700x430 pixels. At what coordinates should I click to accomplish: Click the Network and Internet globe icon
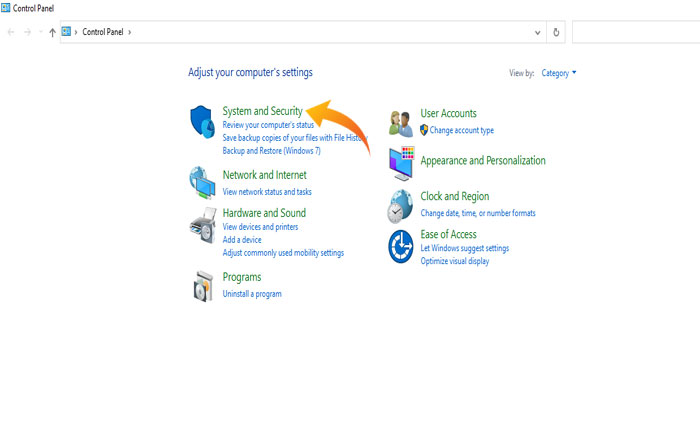202,181
